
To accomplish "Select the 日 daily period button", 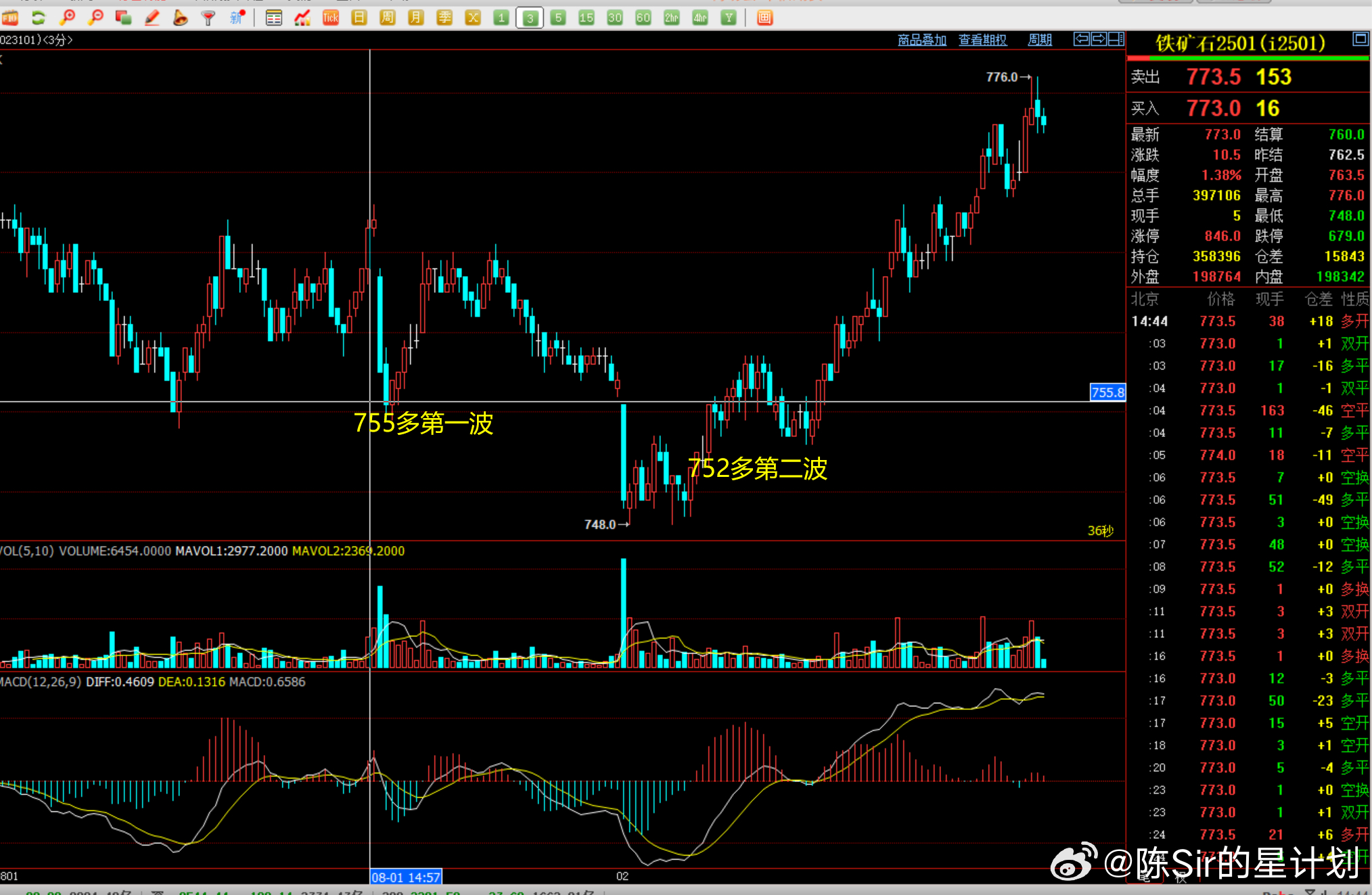I will (x=359, y=18).
